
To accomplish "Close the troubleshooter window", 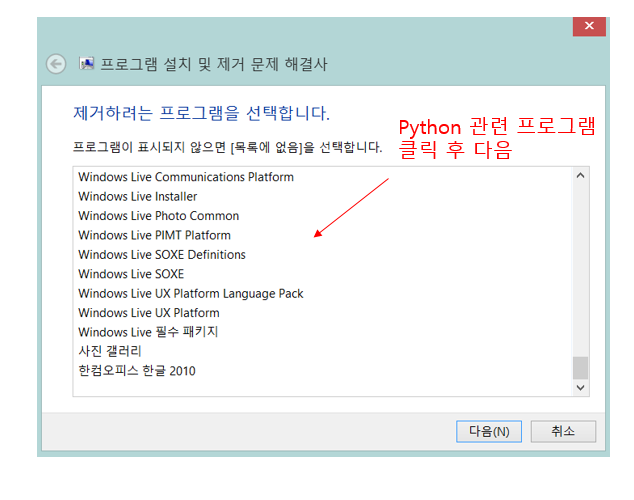I will pyautogui.click(x=589, y=26).
